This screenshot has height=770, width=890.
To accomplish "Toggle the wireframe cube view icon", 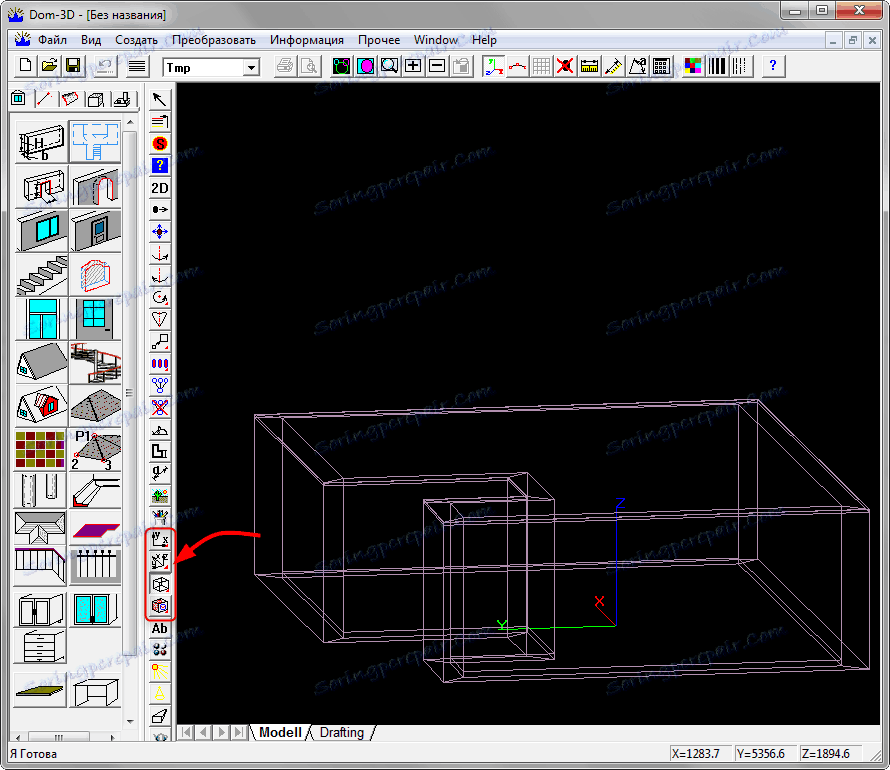I will (160, 584).
